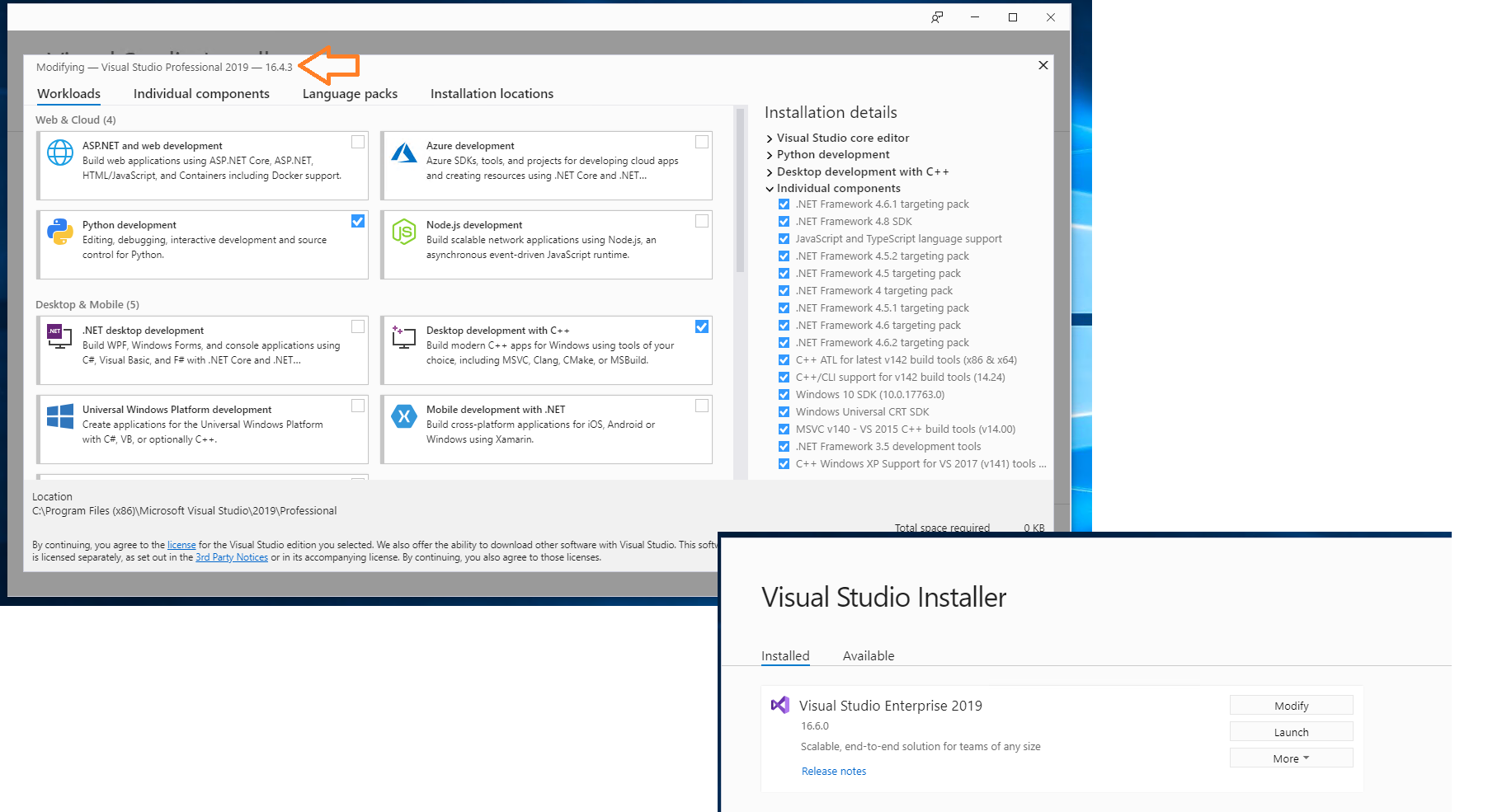Uncheck .NET Framework 4 targeting pack

[784, 291]
